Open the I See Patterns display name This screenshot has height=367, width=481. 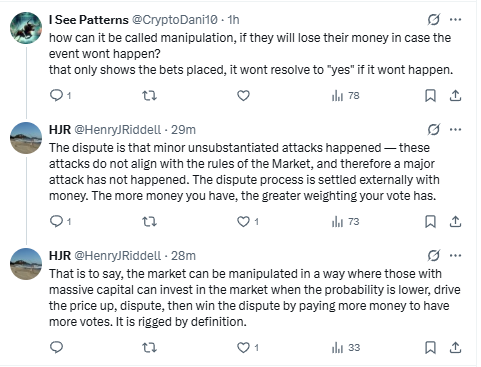click(89, 20)
